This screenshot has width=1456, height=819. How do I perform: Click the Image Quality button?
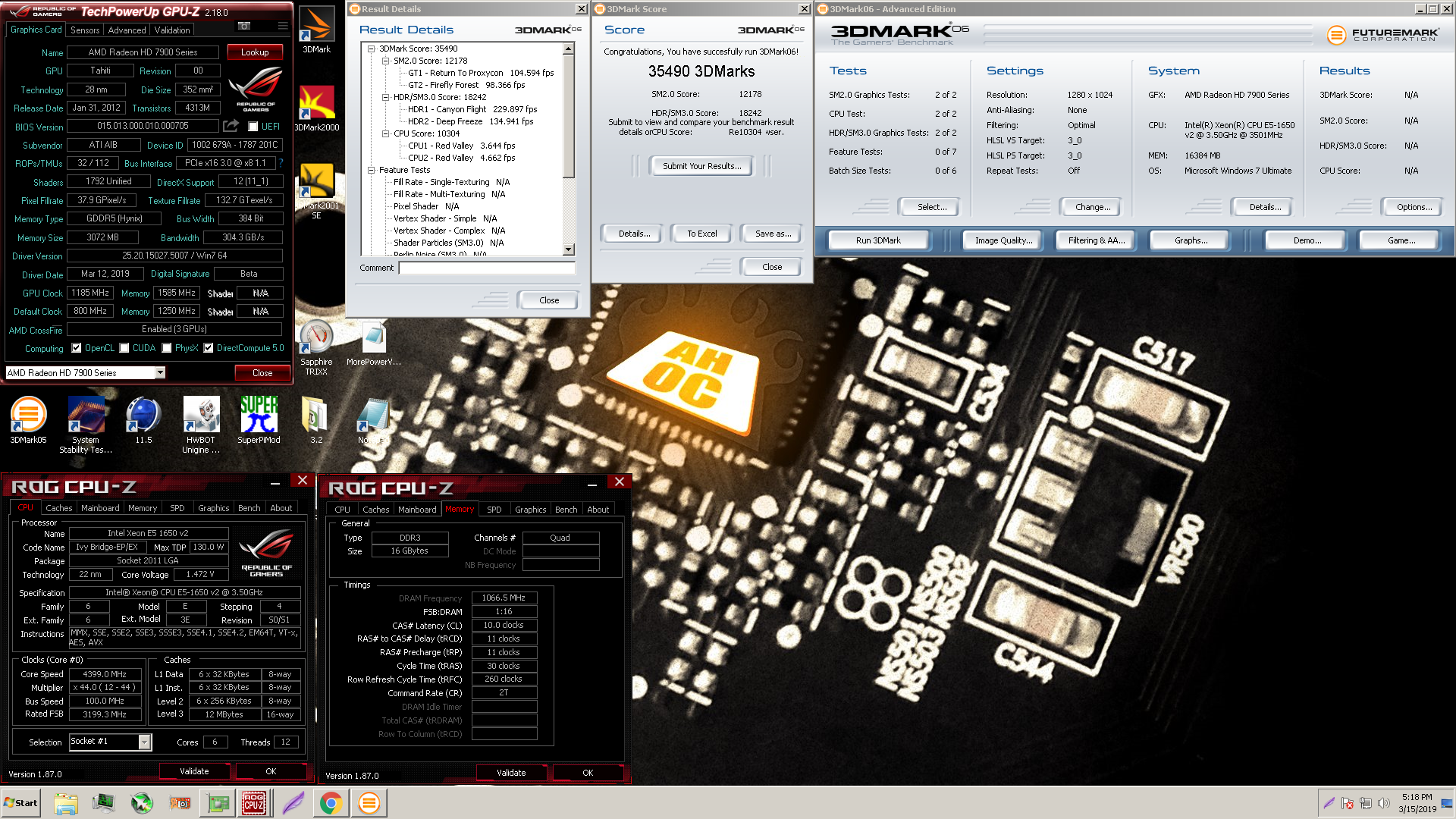coord(1003,240)
